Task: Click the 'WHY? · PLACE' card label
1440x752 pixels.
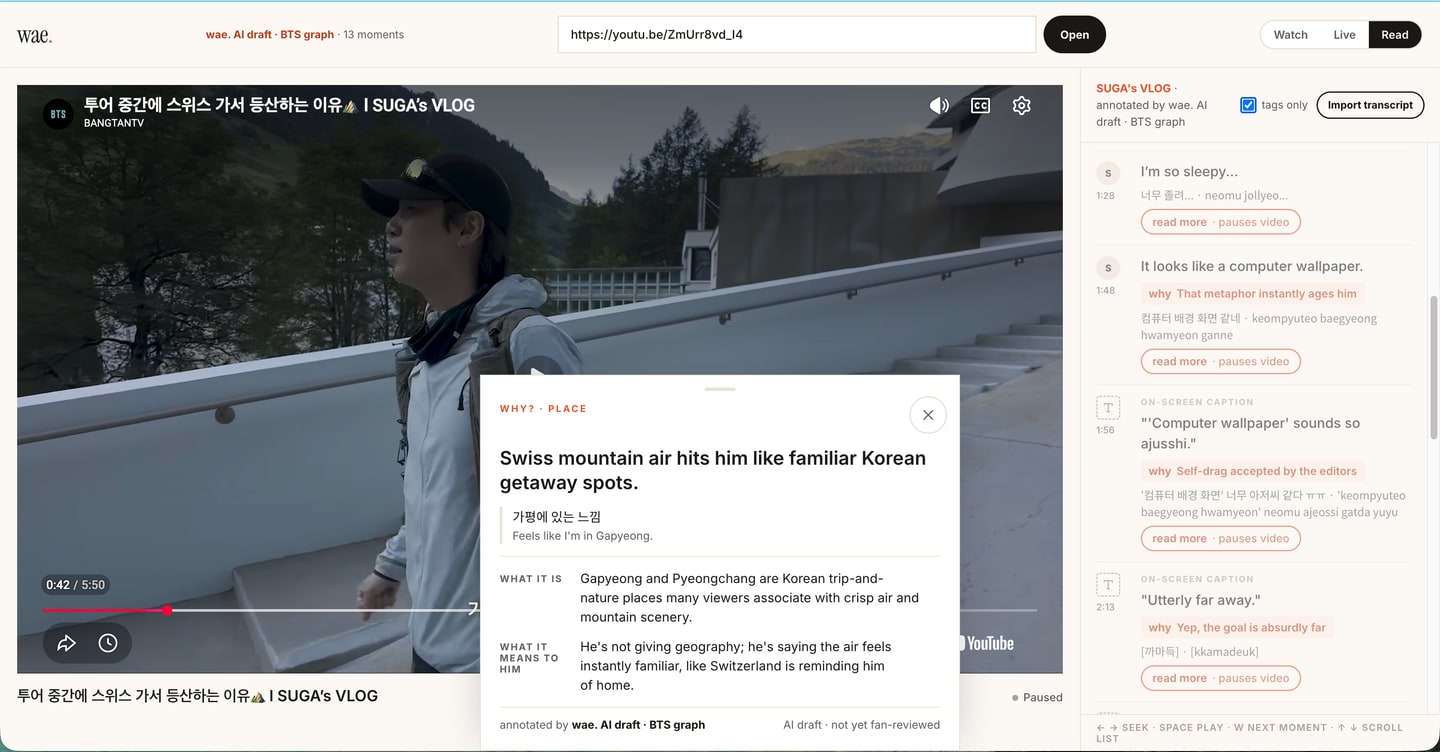Action: pyautogui.click(x=543, y=409)
